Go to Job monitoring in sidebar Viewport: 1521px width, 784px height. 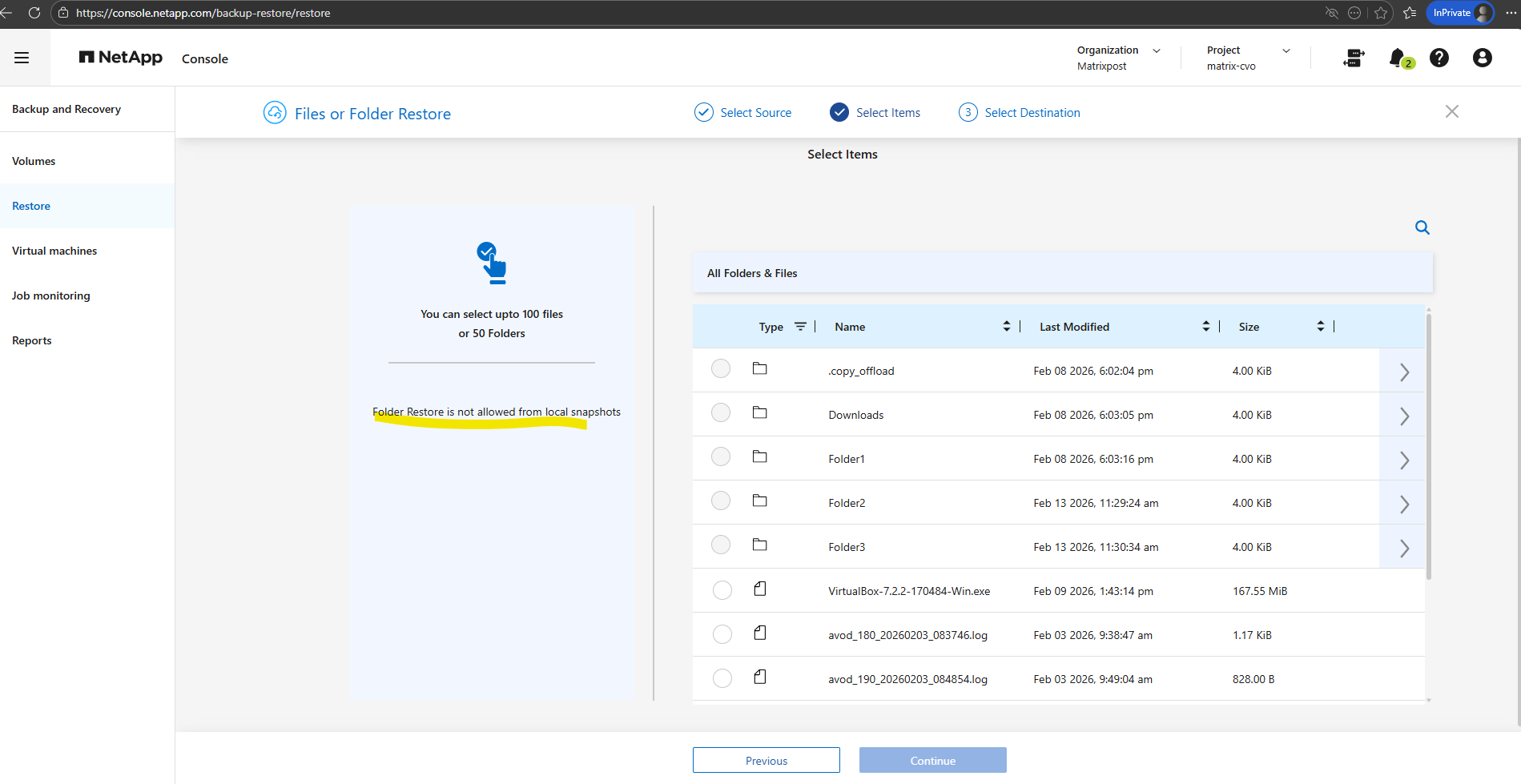click(51, 296)
